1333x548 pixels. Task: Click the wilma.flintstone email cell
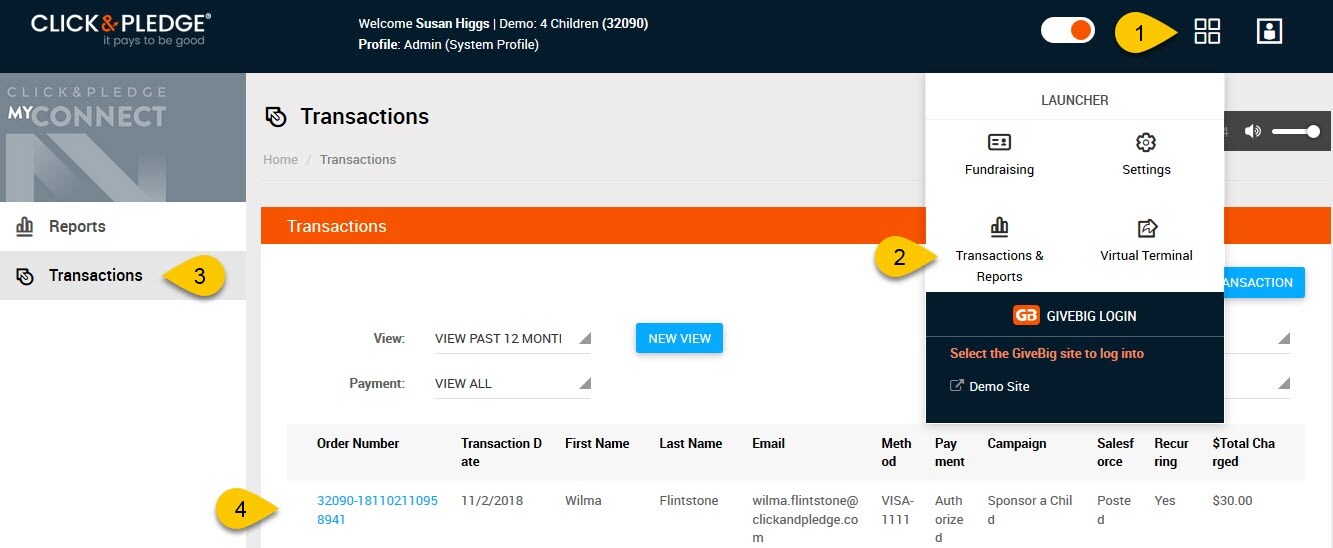805,519
